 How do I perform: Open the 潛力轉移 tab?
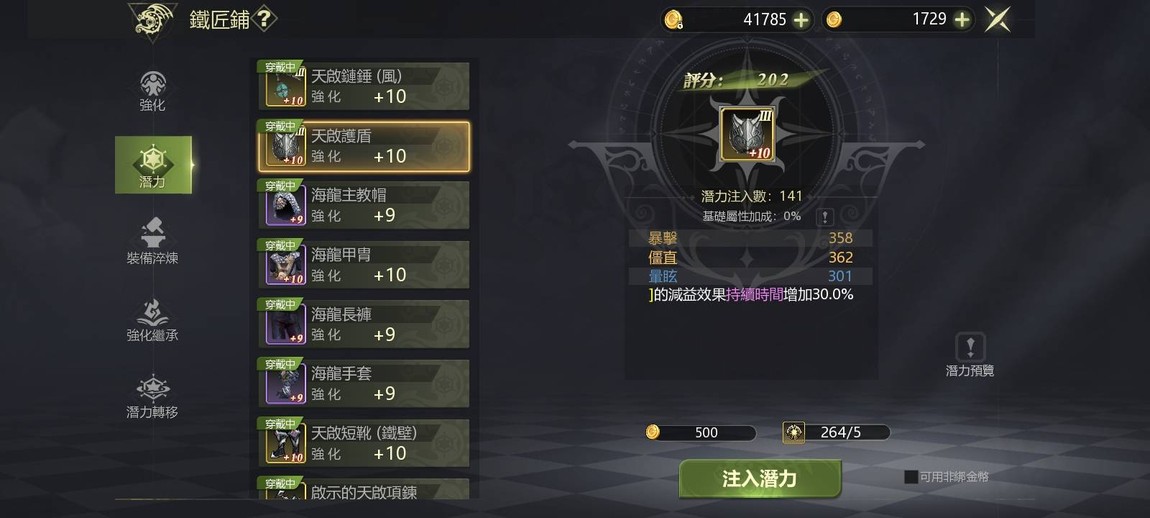153,396
